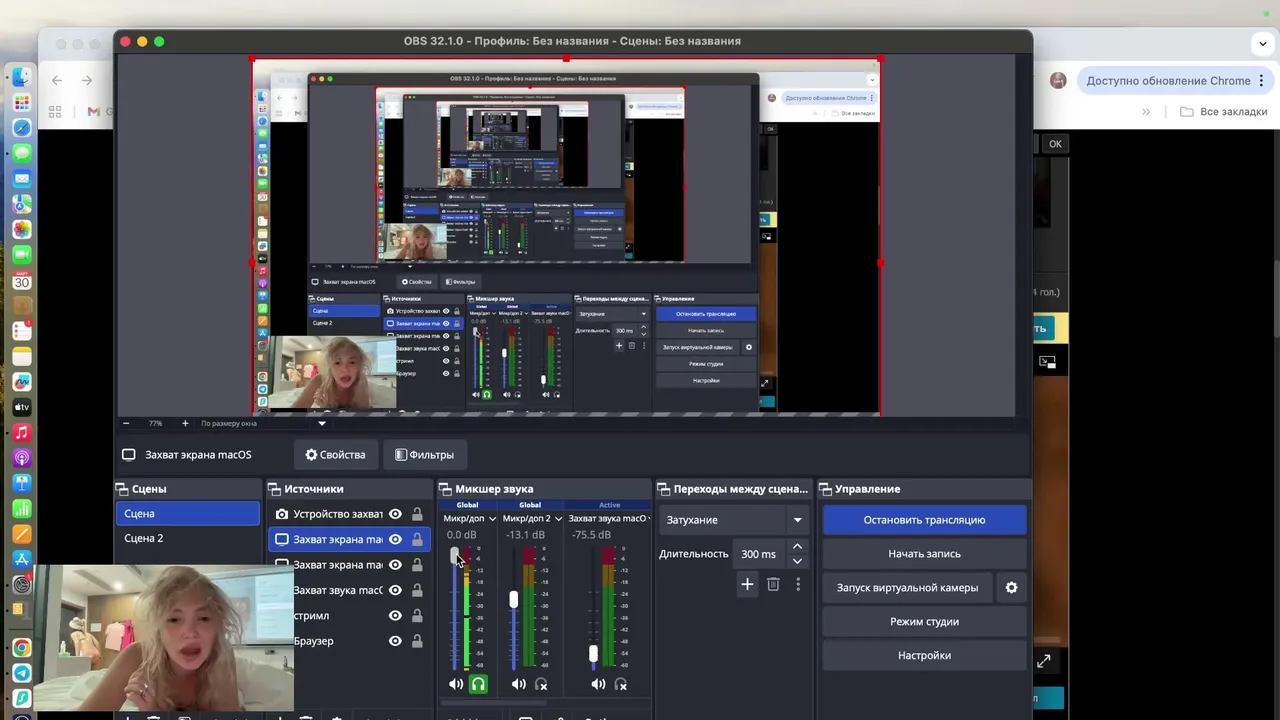Open Finder from the macOS Dock

pos(21,77)
